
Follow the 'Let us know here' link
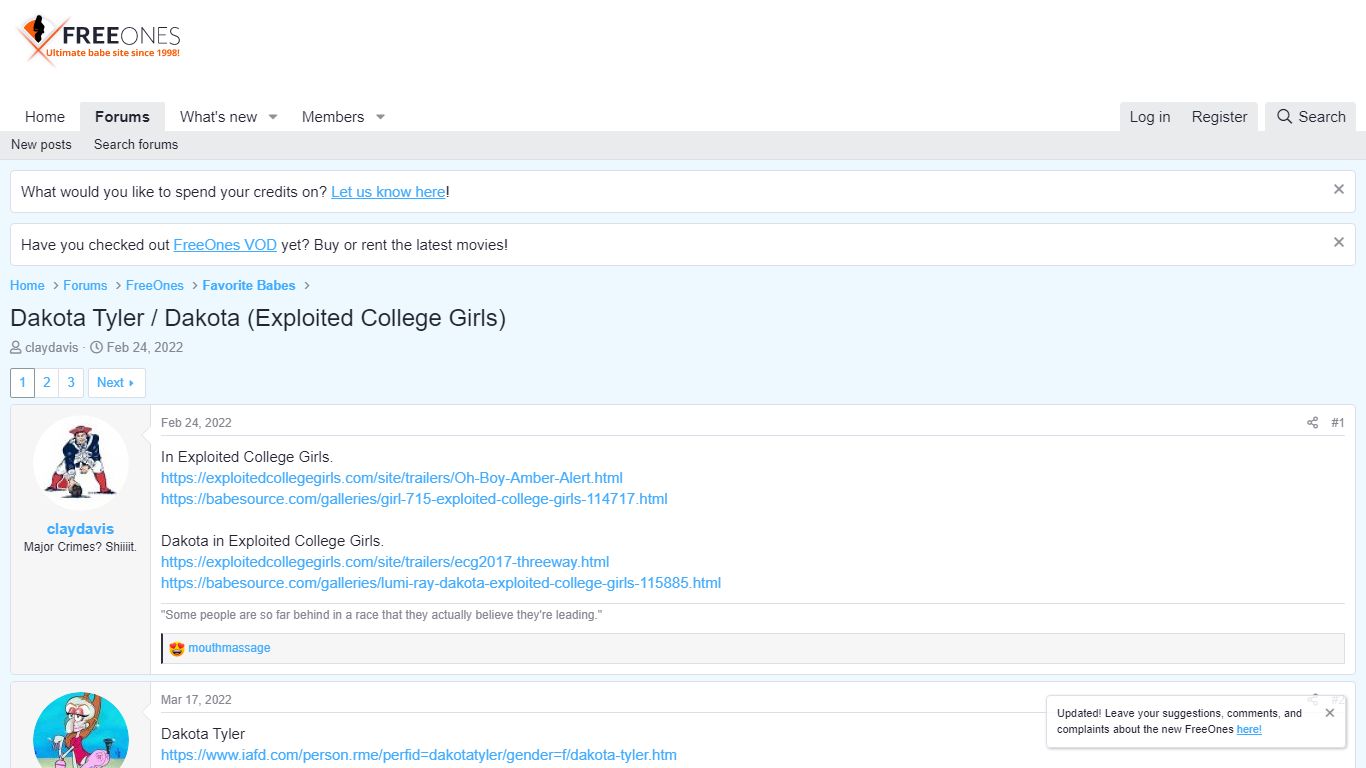[x=388, y=192]
